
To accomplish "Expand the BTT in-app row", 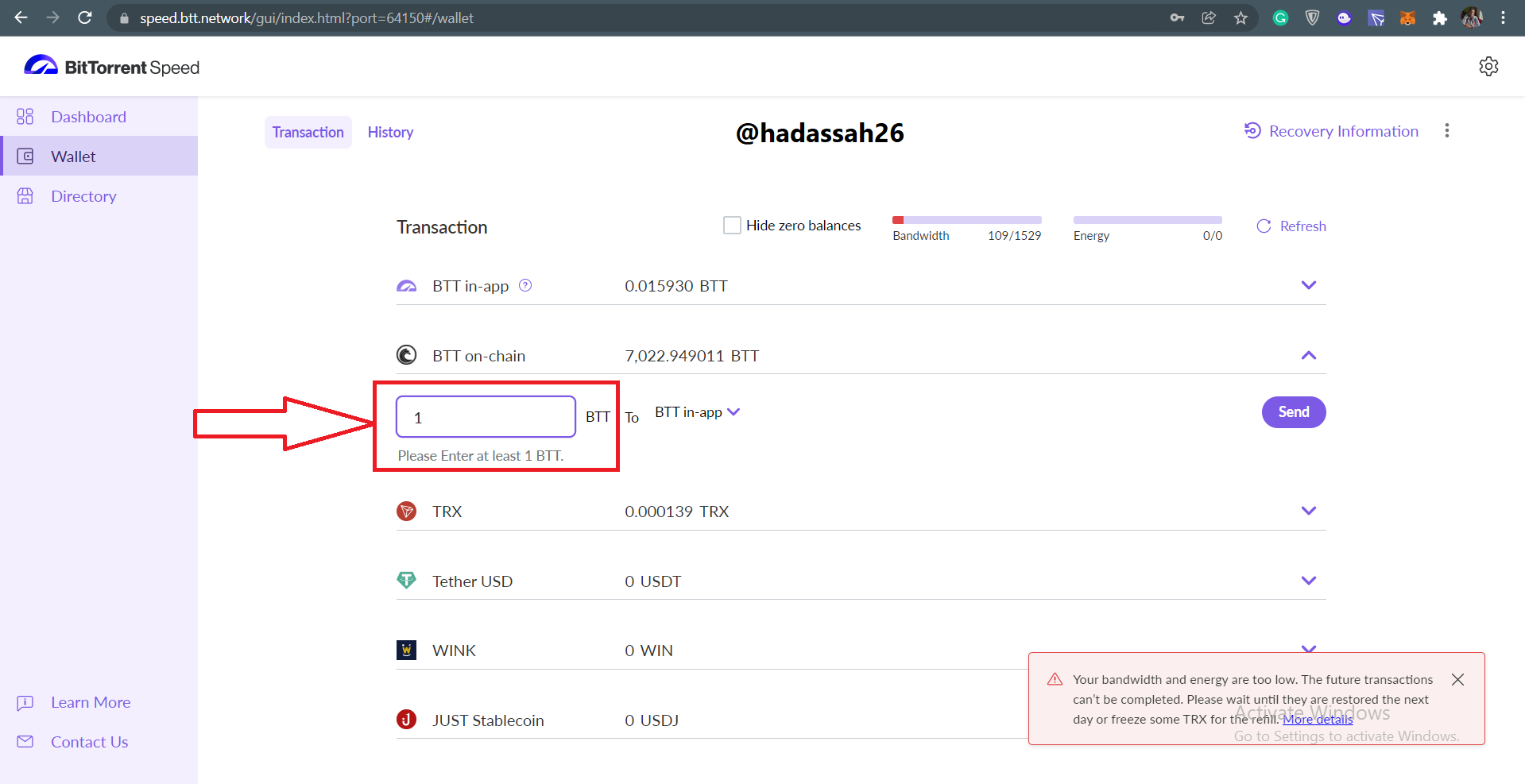I will 1308,285.
